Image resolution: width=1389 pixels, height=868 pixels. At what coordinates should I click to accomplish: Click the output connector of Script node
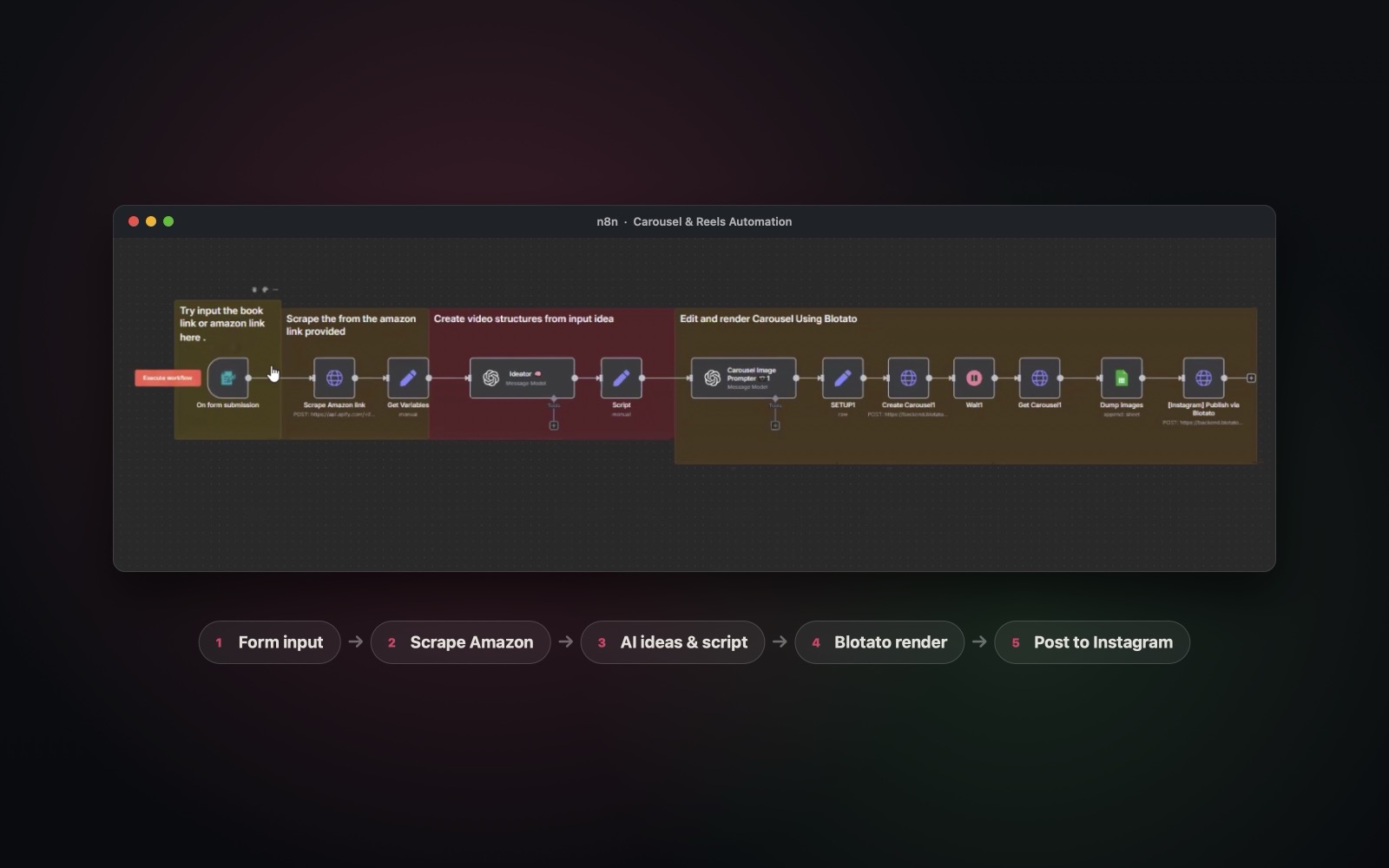(x=642, y=378)
